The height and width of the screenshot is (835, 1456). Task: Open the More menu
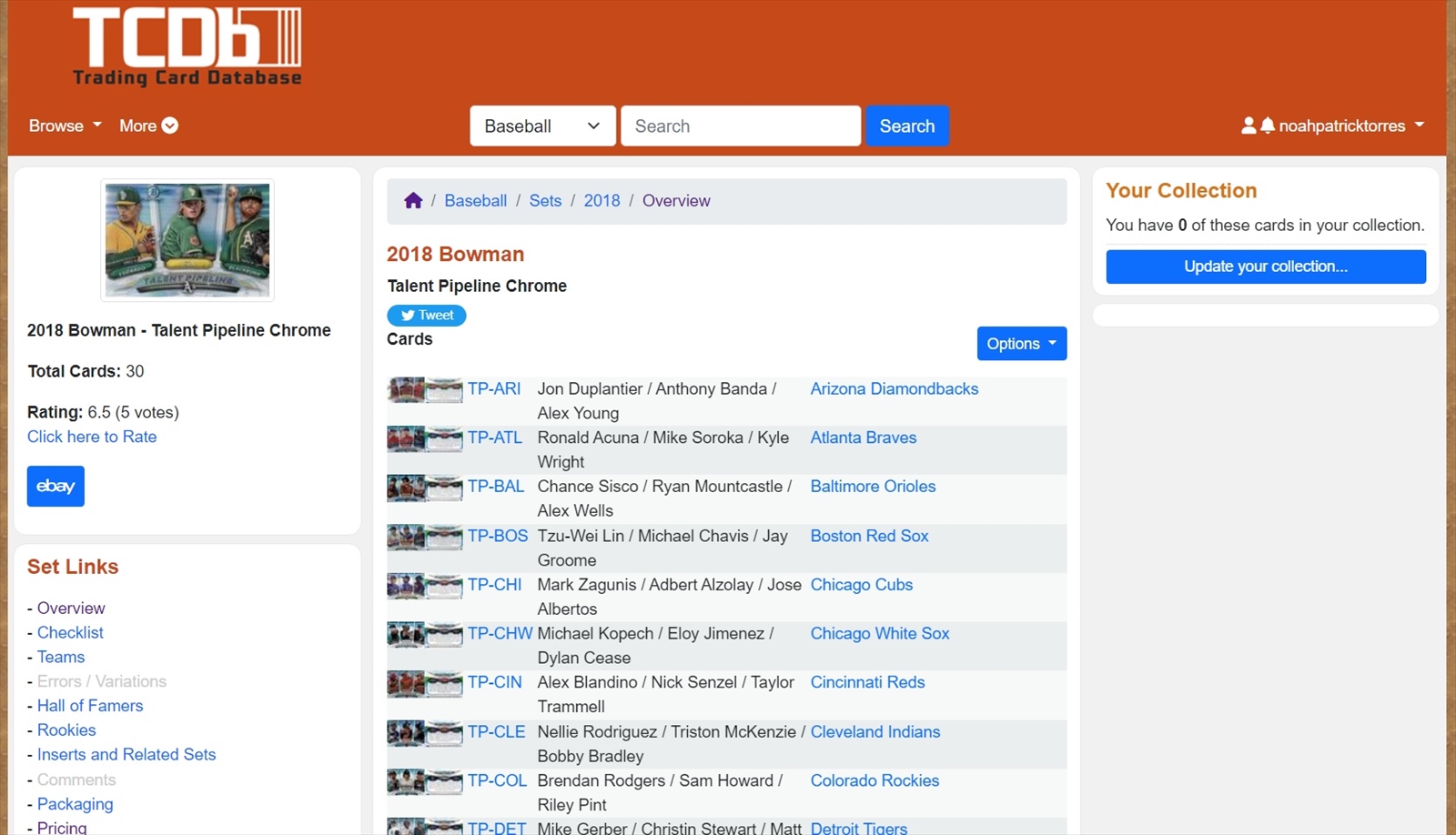coord(148,126)
